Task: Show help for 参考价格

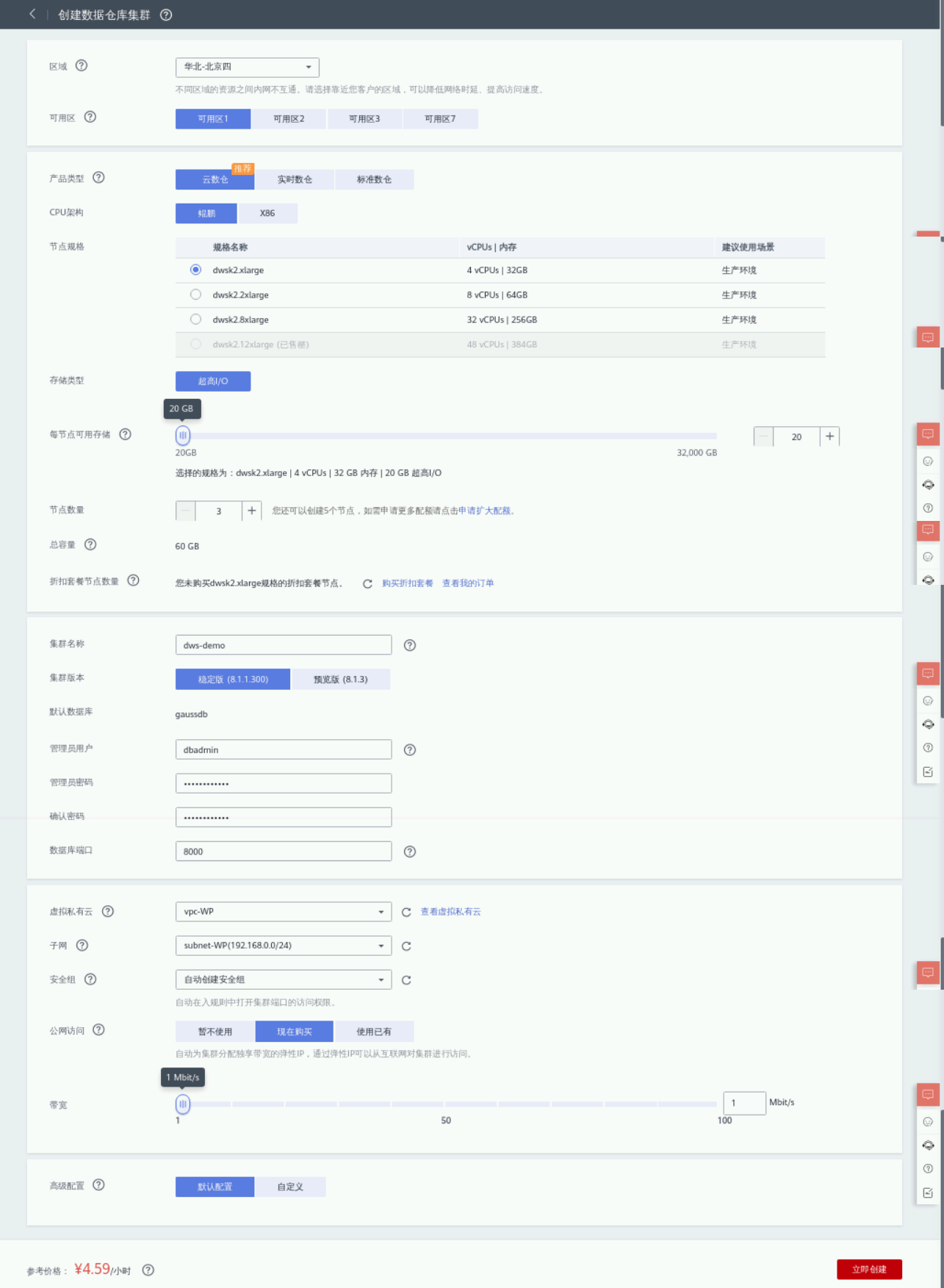Action: click(x=148, y=1270)
